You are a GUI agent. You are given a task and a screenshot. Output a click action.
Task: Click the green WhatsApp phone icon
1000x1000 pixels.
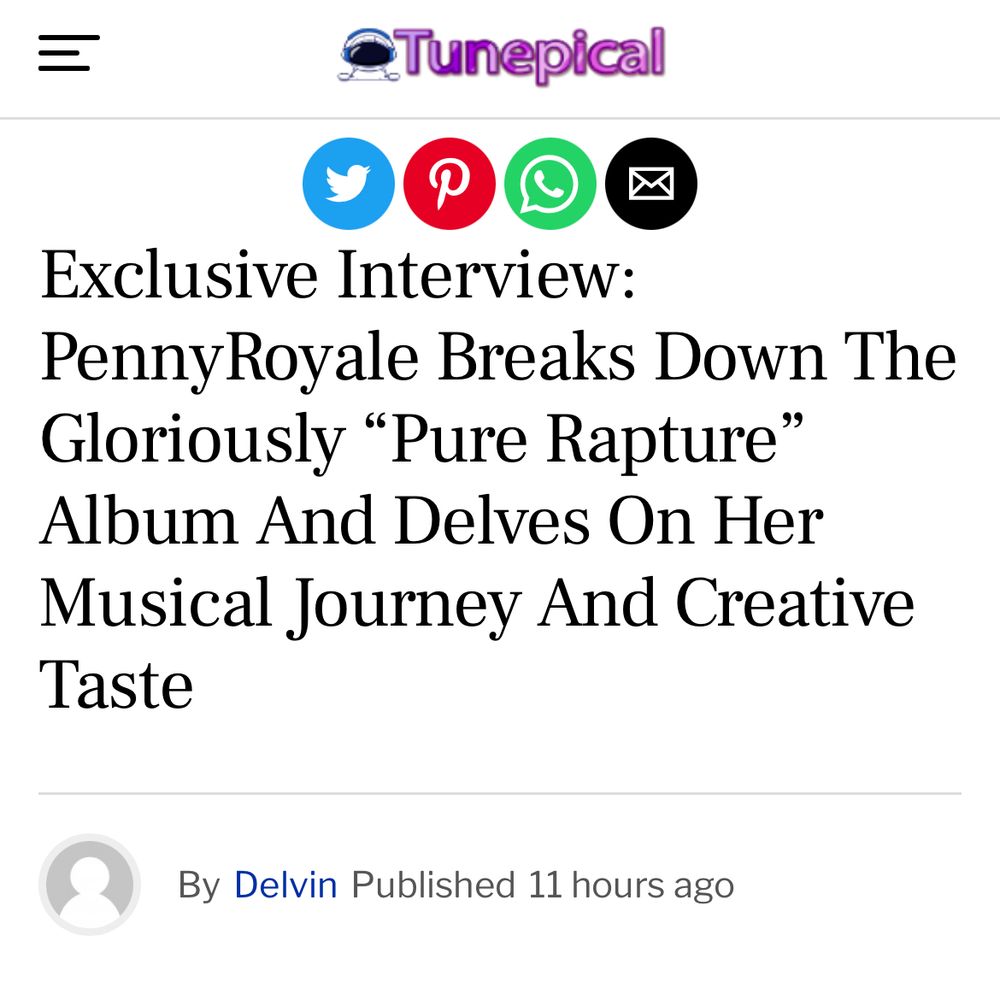(549, 182)
